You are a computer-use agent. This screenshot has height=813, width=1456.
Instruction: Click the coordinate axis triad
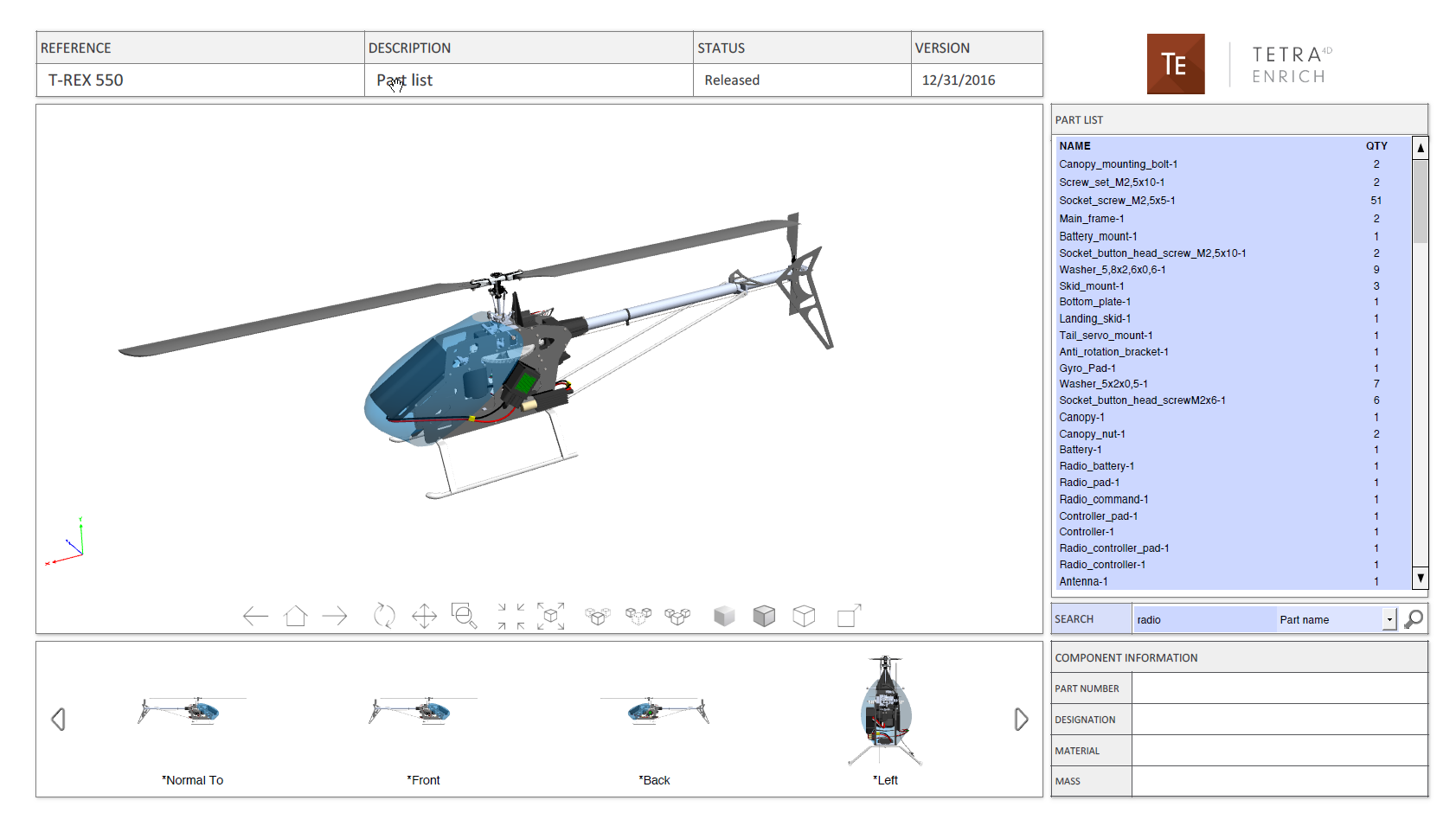click(x=65, y=541)
